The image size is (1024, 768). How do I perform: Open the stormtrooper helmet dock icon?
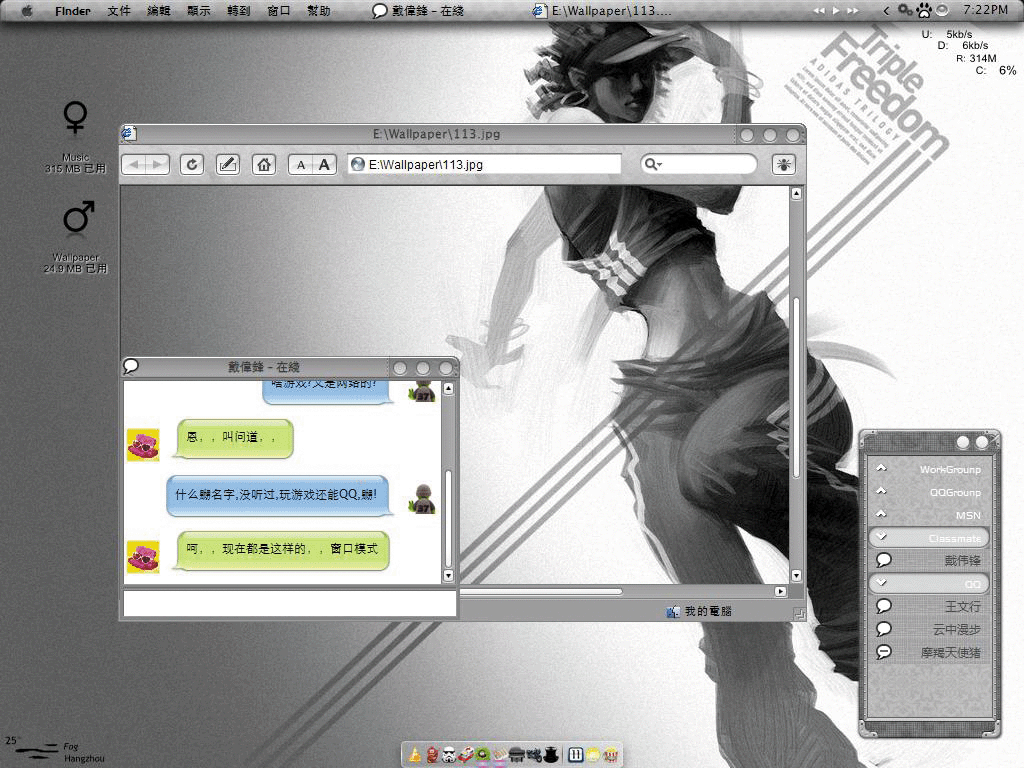(x=449, y=756)
